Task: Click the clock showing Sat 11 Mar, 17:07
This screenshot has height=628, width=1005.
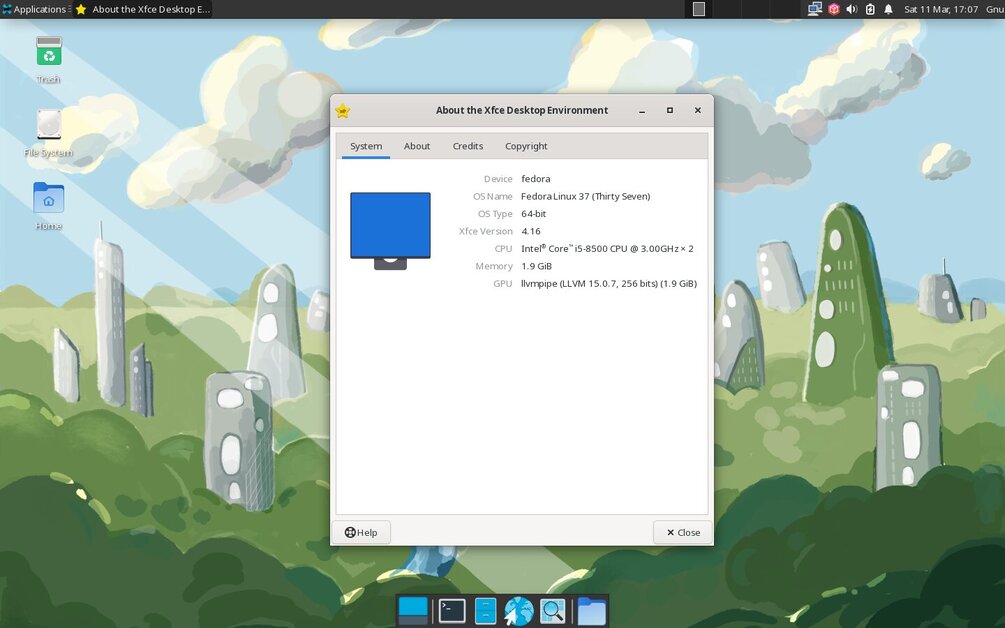Action: pos(941,9)
